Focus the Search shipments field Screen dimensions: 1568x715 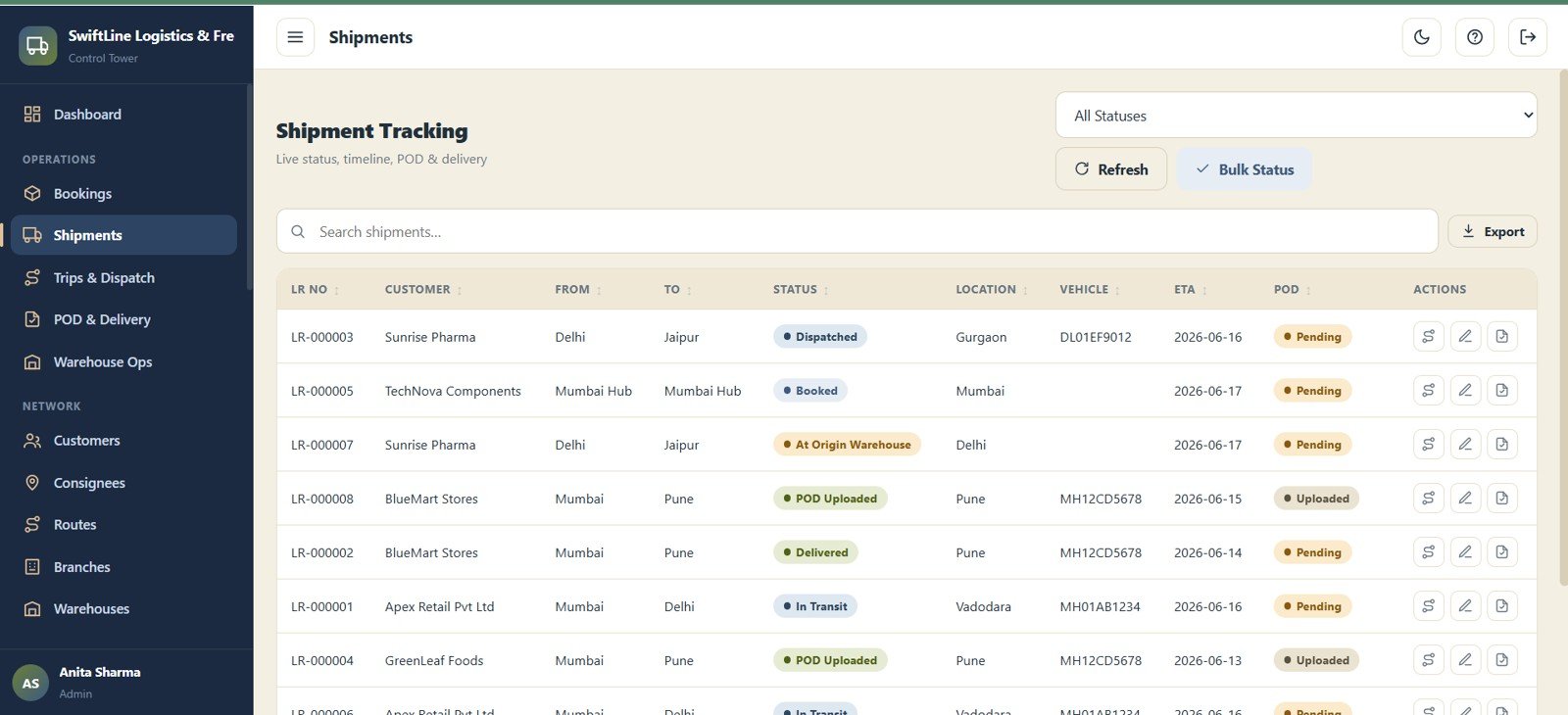[857, 232]
